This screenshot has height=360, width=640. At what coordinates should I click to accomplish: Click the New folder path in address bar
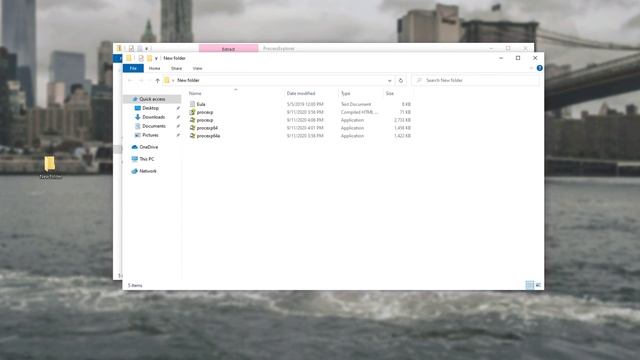[x=188, y=80]
